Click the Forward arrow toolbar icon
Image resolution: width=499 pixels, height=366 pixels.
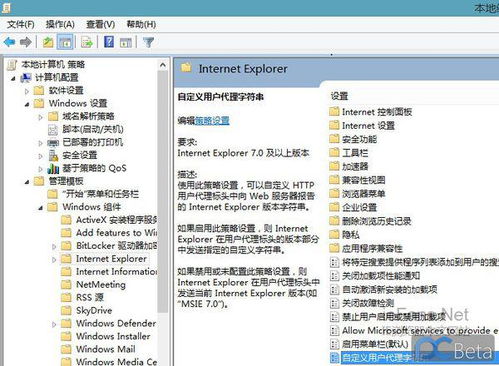pos(26,42)
